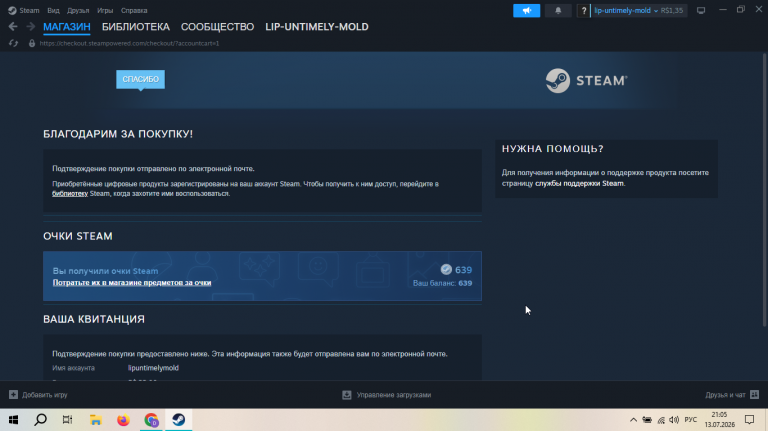Open File Explorer from taskbar
Viewport: 768px width, 431px height.
pyautogui.click(x=96, y=420)
